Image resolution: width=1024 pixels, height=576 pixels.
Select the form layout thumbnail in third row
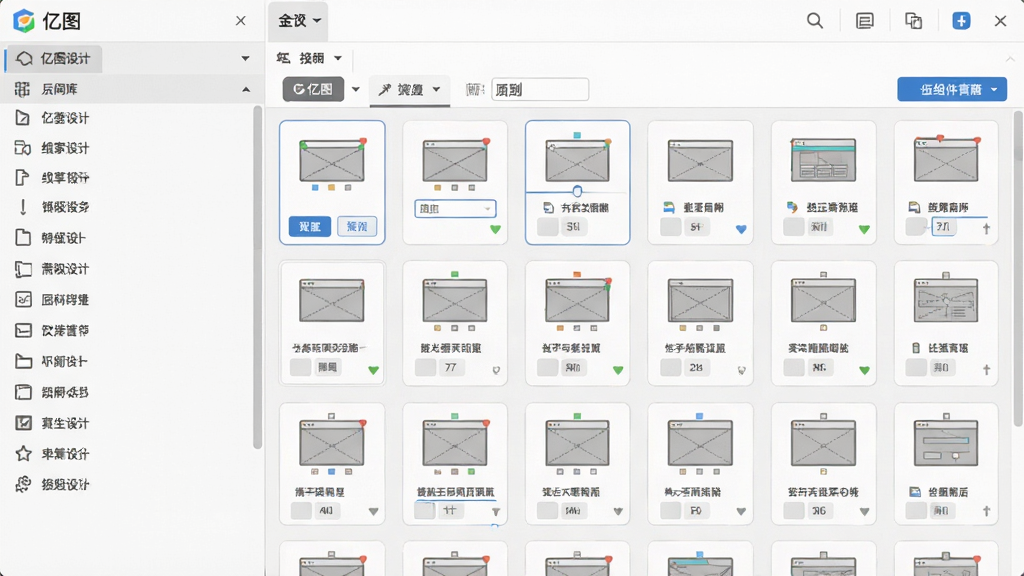[946, 443]
